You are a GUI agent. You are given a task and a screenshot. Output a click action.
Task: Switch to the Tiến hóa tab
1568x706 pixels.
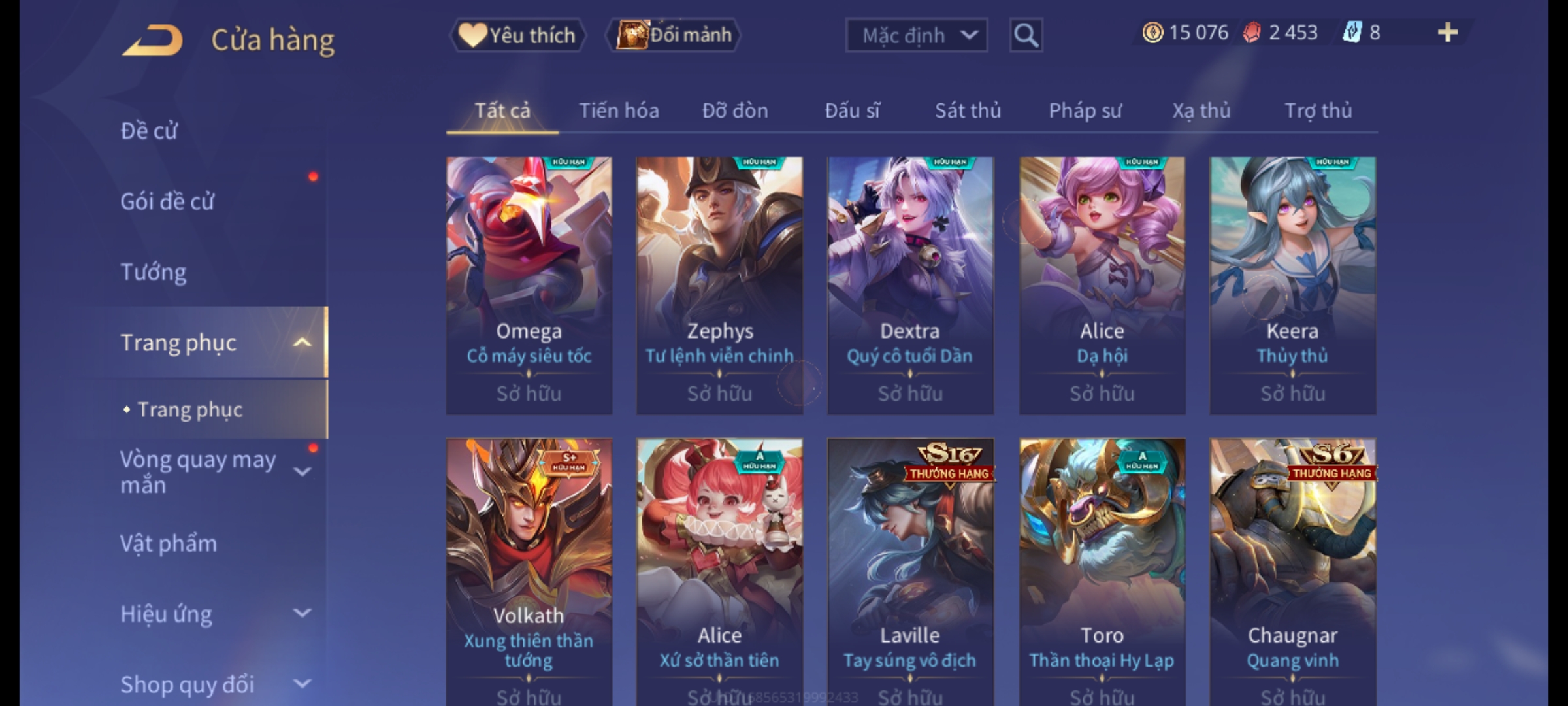pyautogui.click(x=619, y=110)
